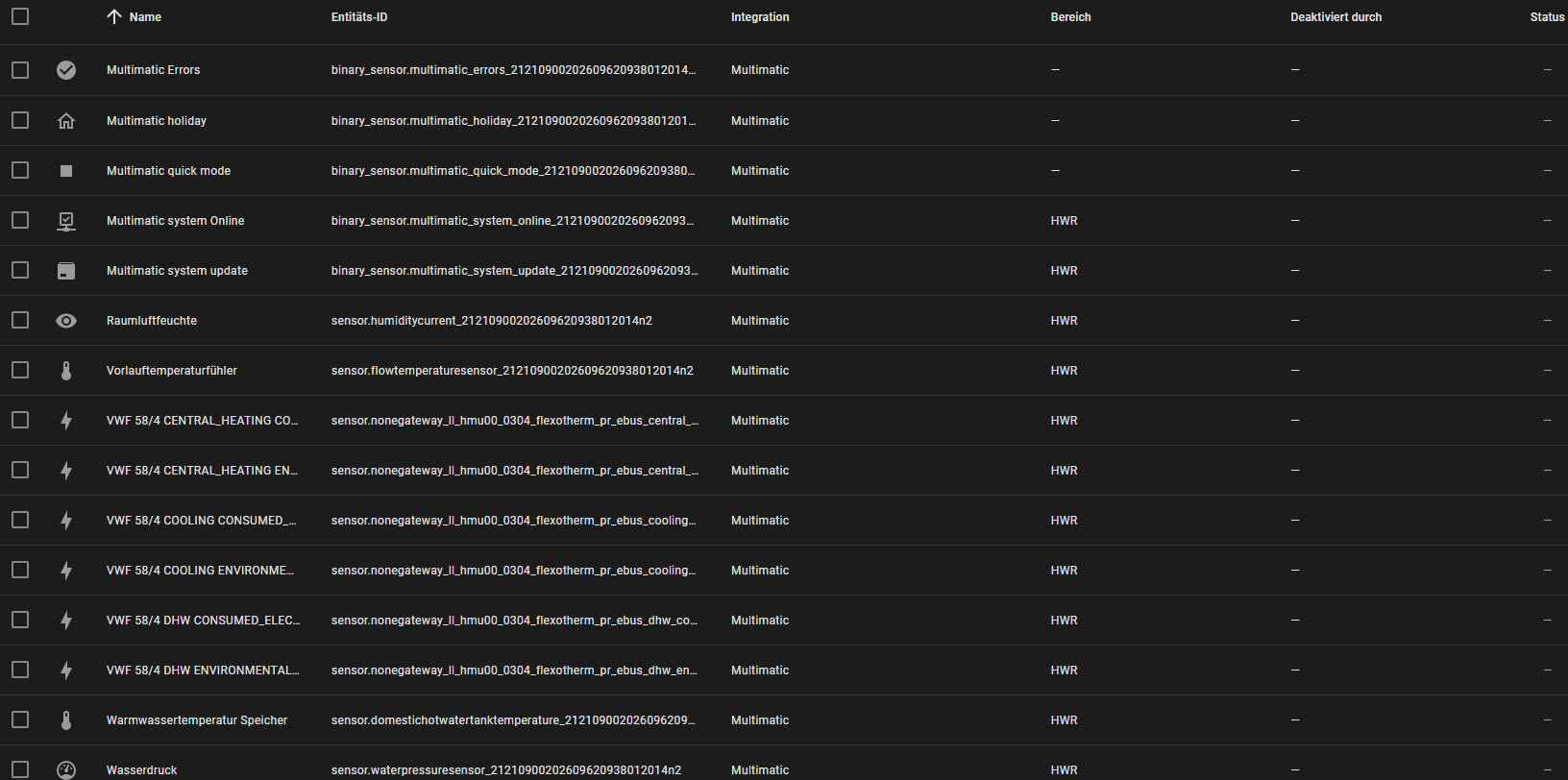Tick the Wasserdruck row checkbox
Screen dimensions: 1568x780
click(x=20, y=769)
